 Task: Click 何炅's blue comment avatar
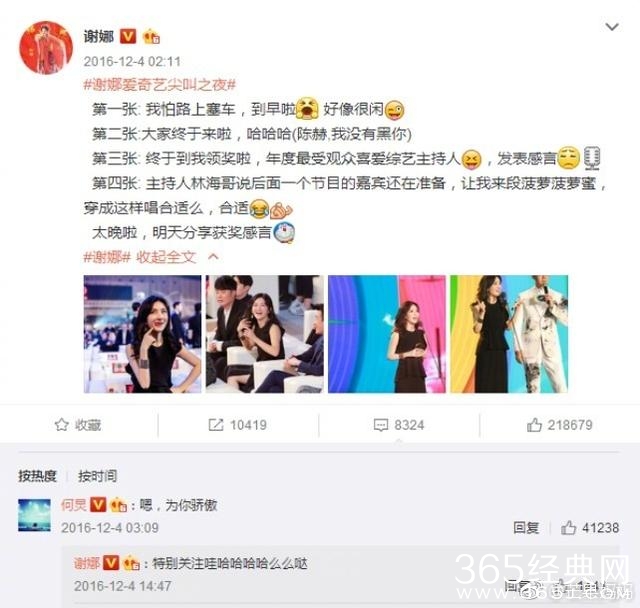pos(34,515)
